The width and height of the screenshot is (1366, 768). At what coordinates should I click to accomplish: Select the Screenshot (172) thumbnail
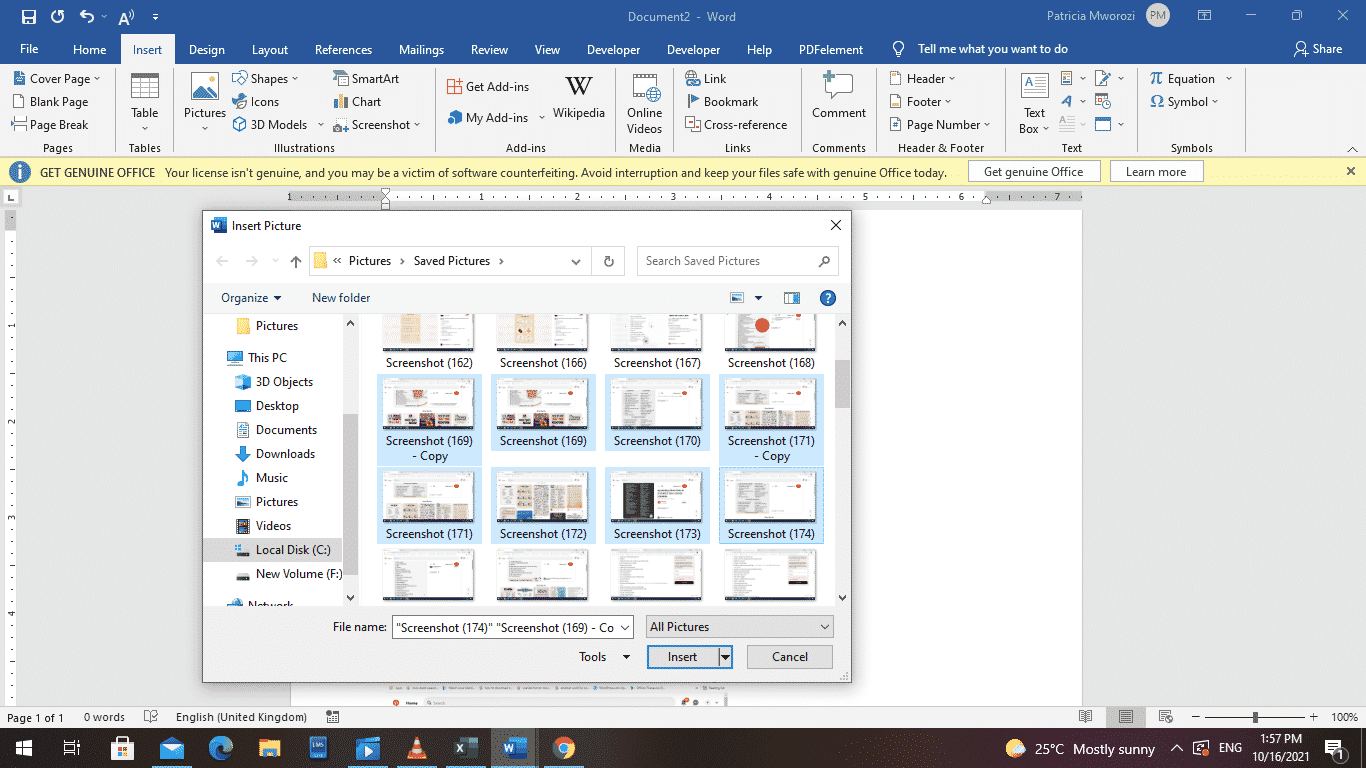(x=543, y=506)
